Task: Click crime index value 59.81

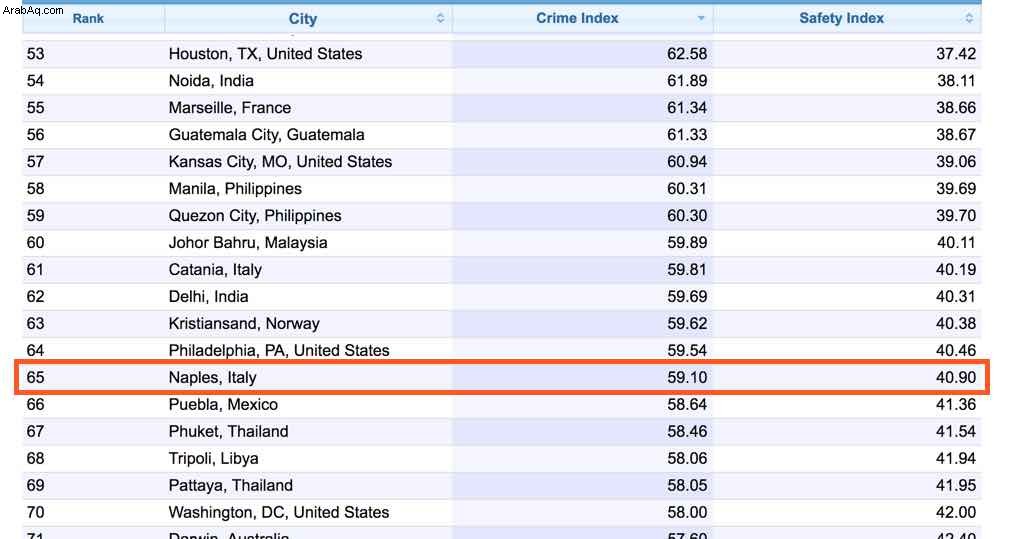Action: pos(687,270)
